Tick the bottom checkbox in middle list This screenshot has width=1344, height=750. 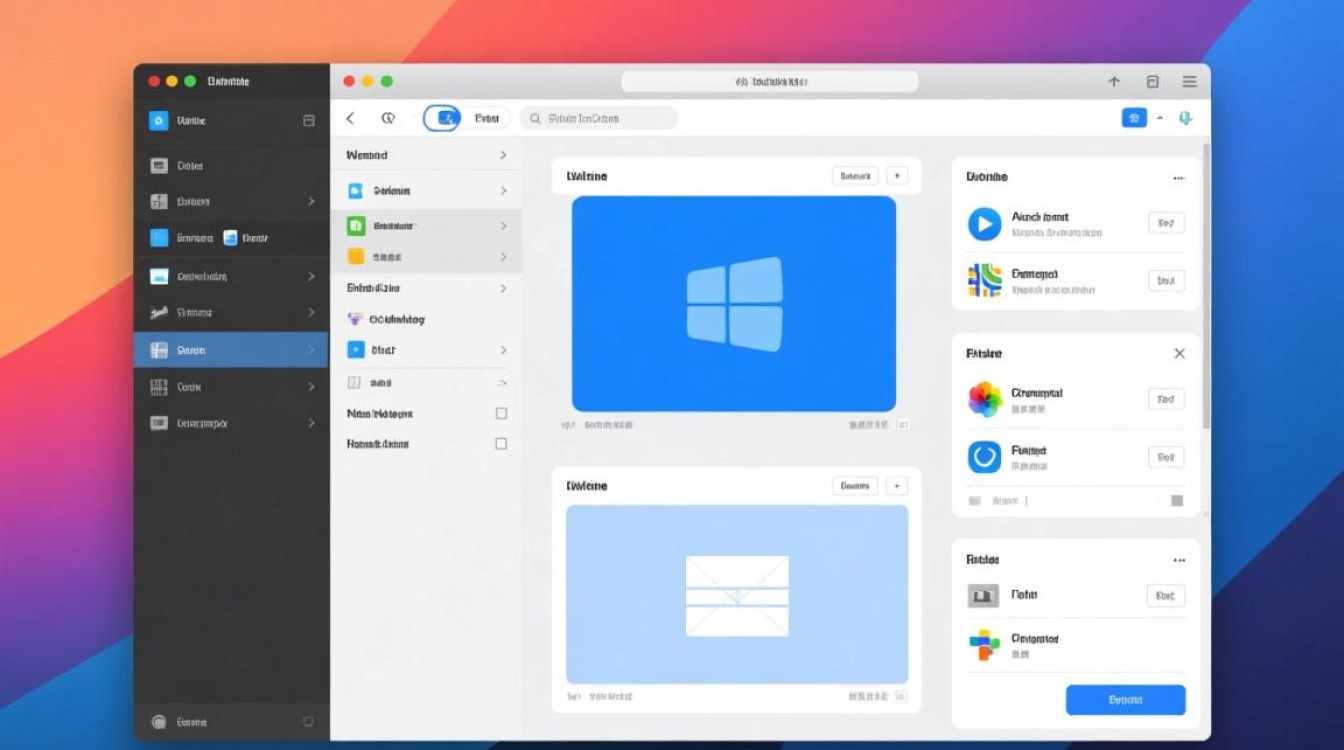[501, 444]
